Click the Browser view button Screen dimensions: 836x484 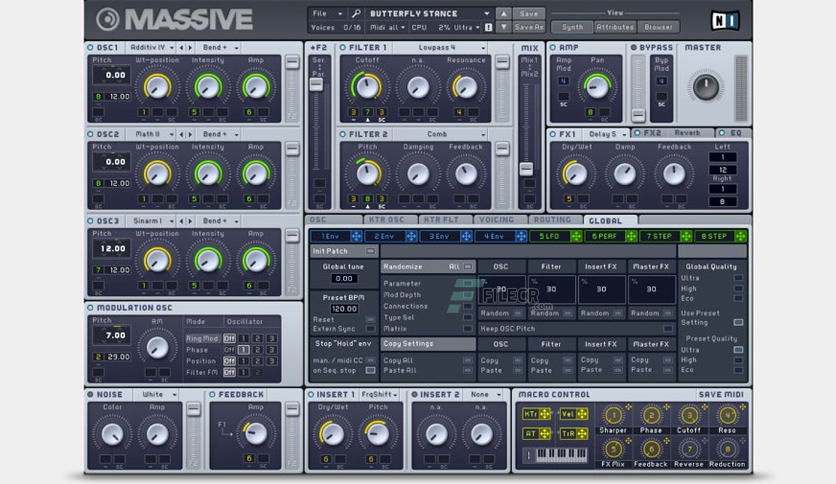point(658,27)
